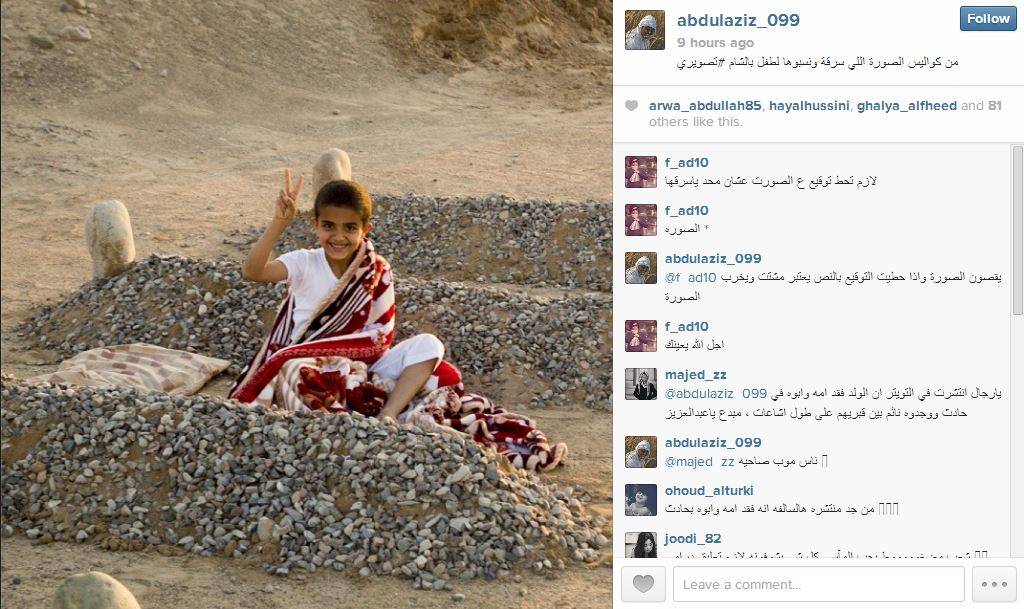Click the small heart icon next to likes list

click(631, 106)
